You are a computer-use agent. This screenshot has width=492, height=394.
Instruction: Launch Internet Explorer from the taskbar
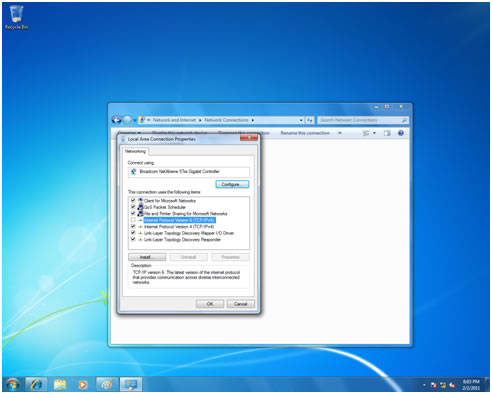click(36, 385)
